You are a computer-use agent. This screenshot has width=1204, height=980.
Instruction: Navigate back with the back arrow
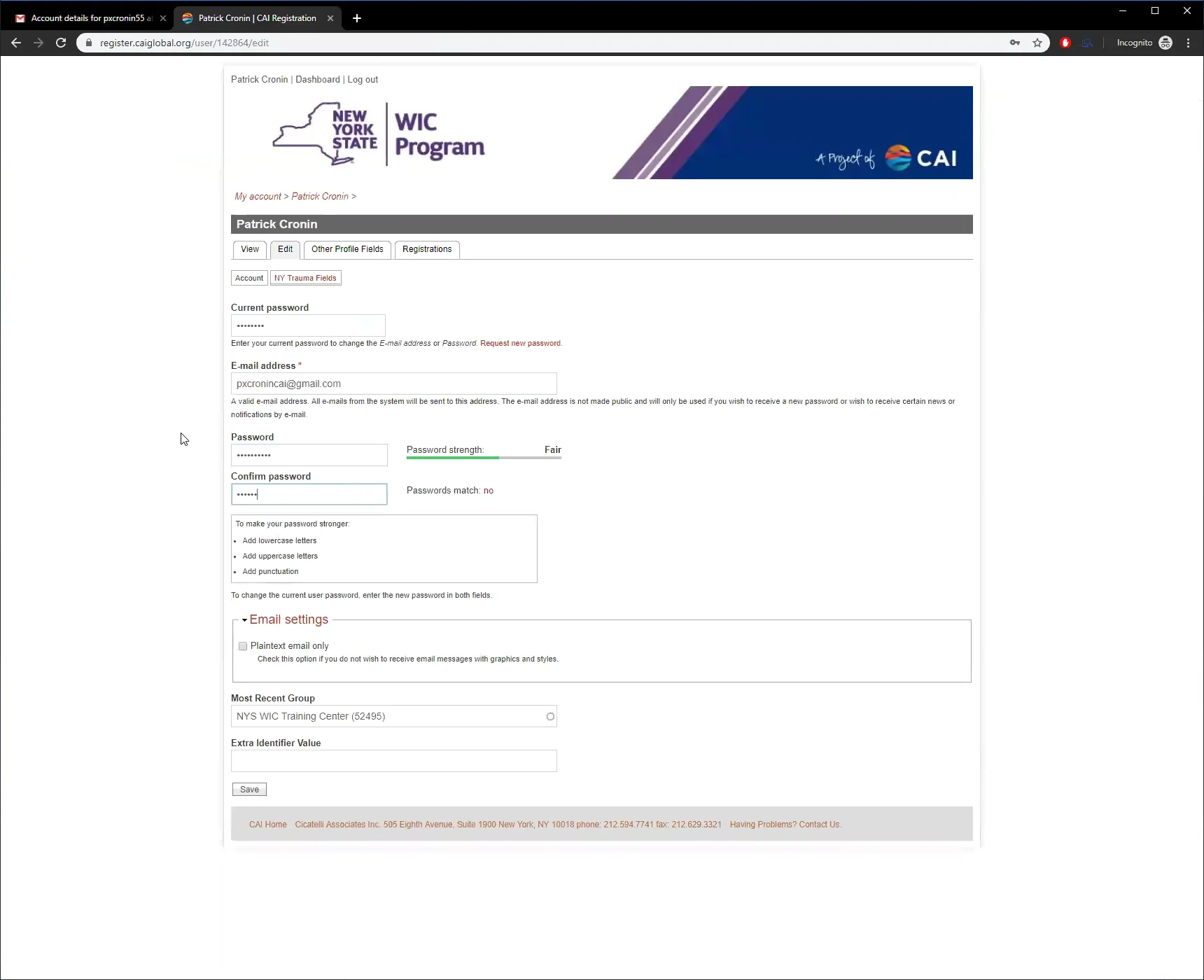[x=15, y=43]
